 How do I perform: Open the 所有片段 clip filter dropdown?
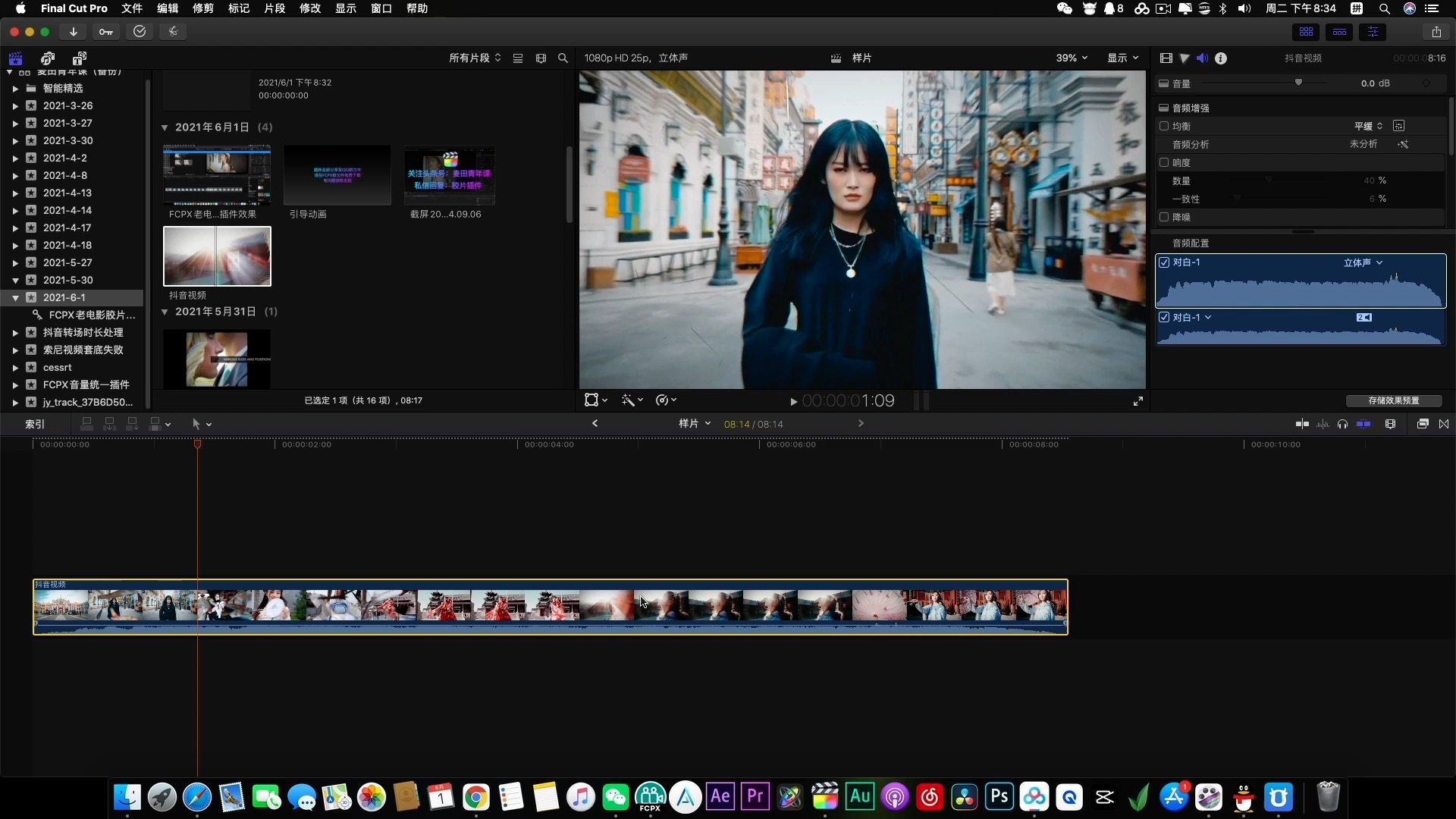[x=475, y=58]
